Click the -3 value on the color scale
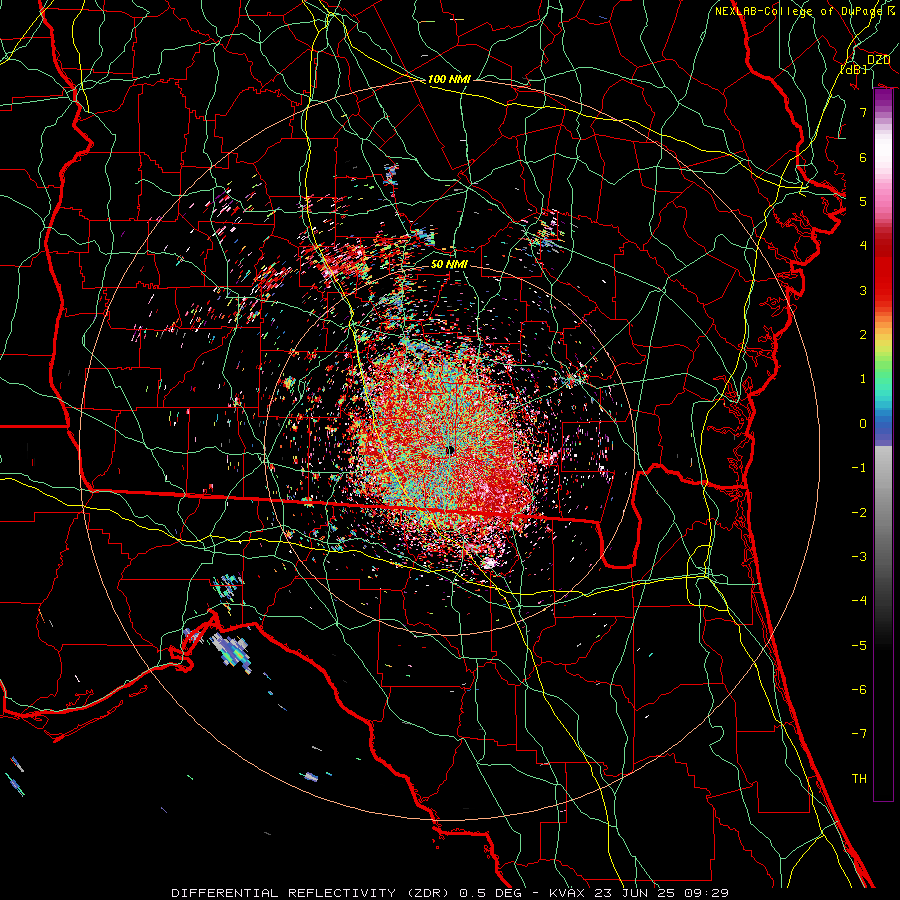 [x=859, y=557]
